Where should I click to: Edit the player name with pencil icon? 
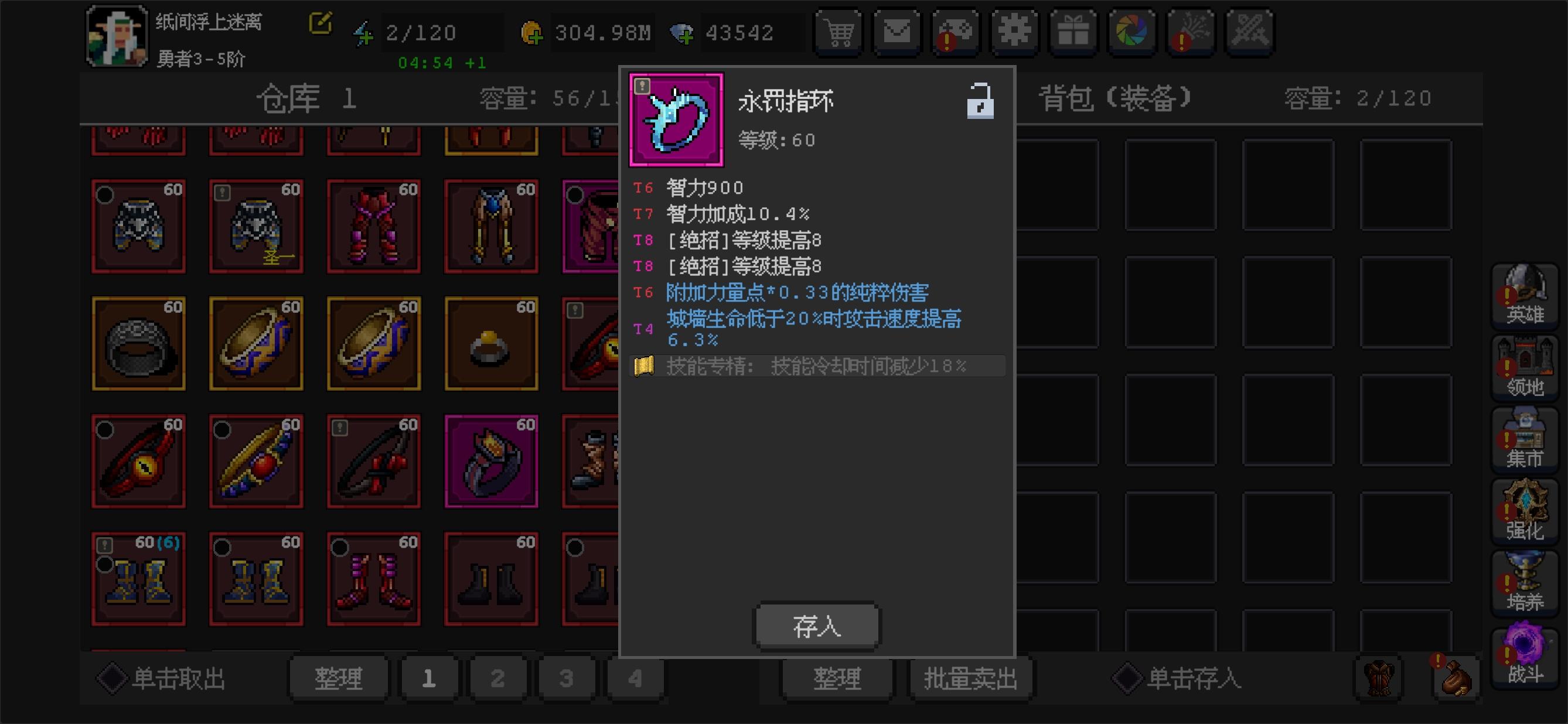[x=320, y=23]
